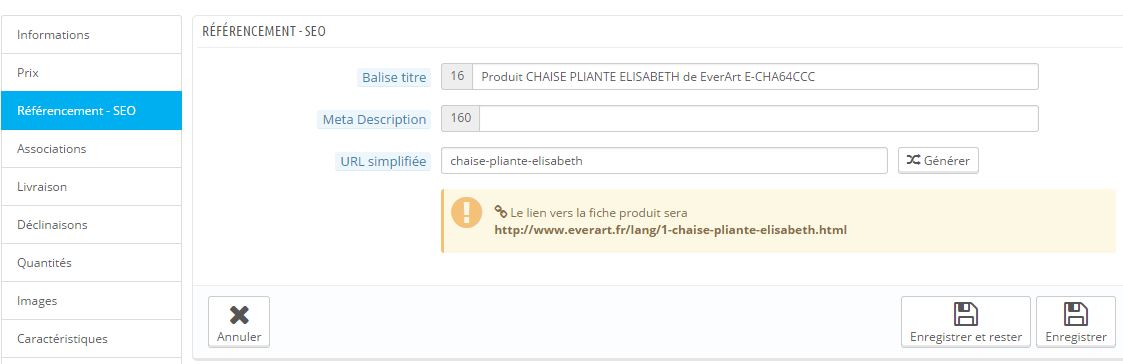Click floppy disk icon above Enregistrer

click(1076, 314)
